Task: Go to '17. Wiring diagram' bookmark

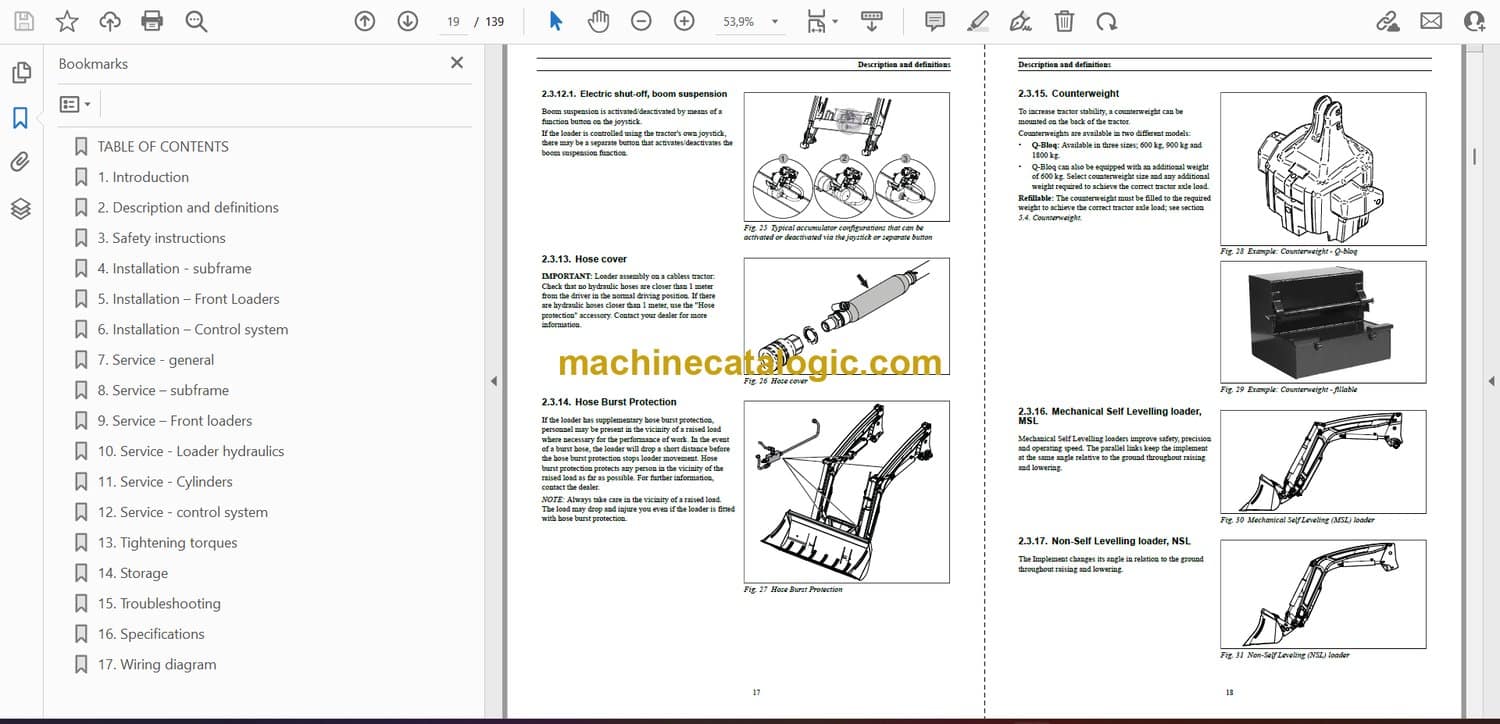Action: [x=157, y=665]
